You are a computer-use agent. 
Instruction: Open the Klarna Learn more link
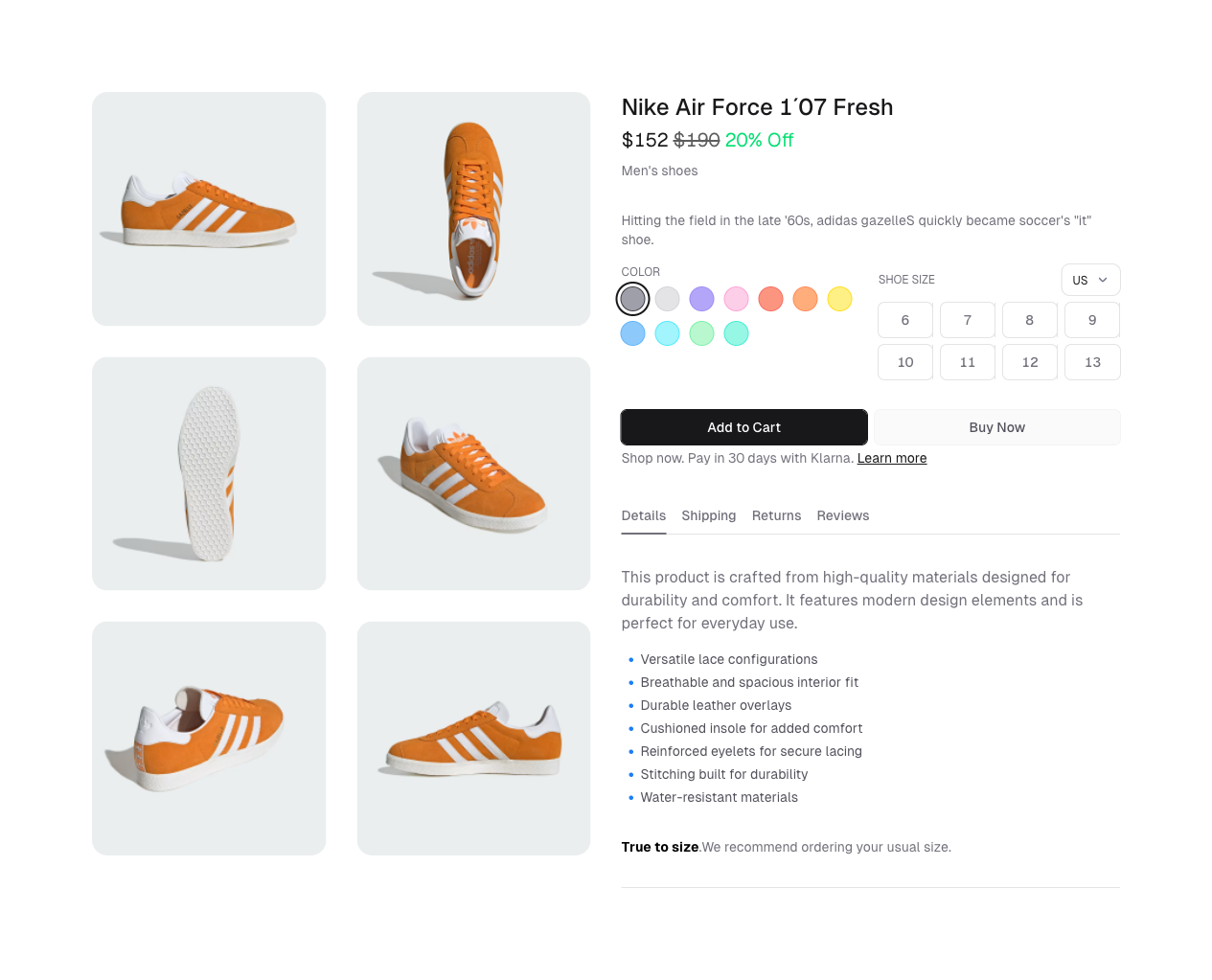pyautogui.click(x=891, y=458)
